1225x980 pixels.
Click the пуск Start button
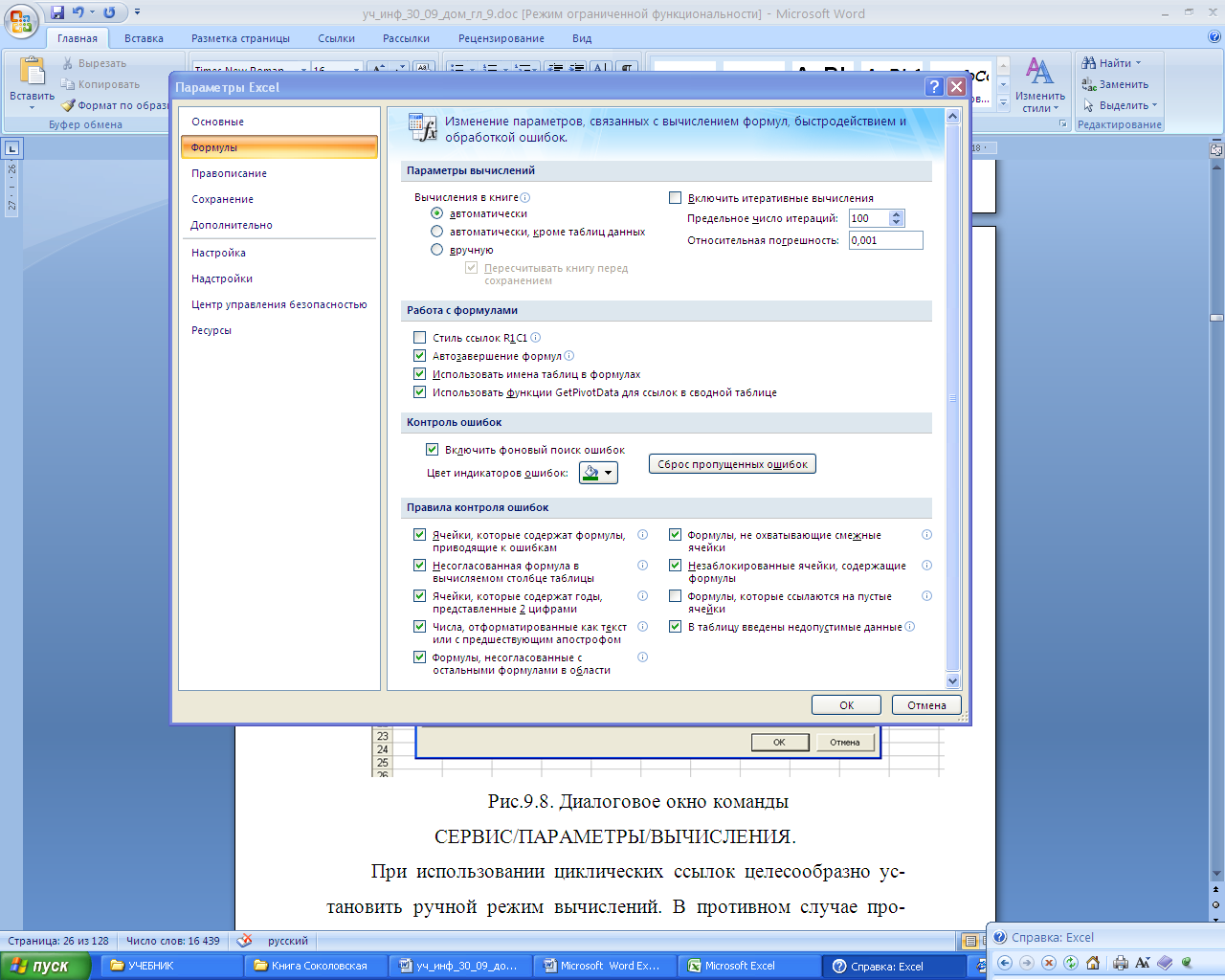pos(45,966)
